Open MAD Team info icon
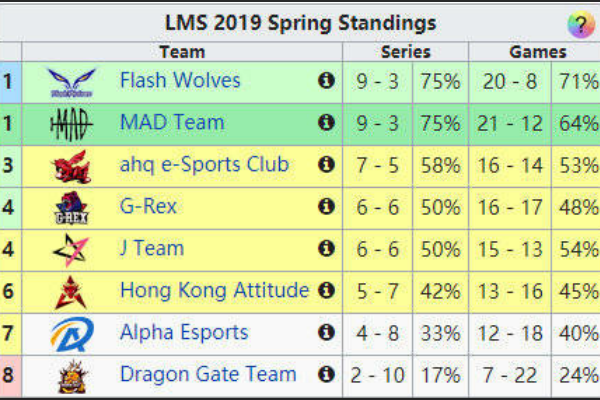The height and width of the screenshot is (400, 600). pos(326,123)
